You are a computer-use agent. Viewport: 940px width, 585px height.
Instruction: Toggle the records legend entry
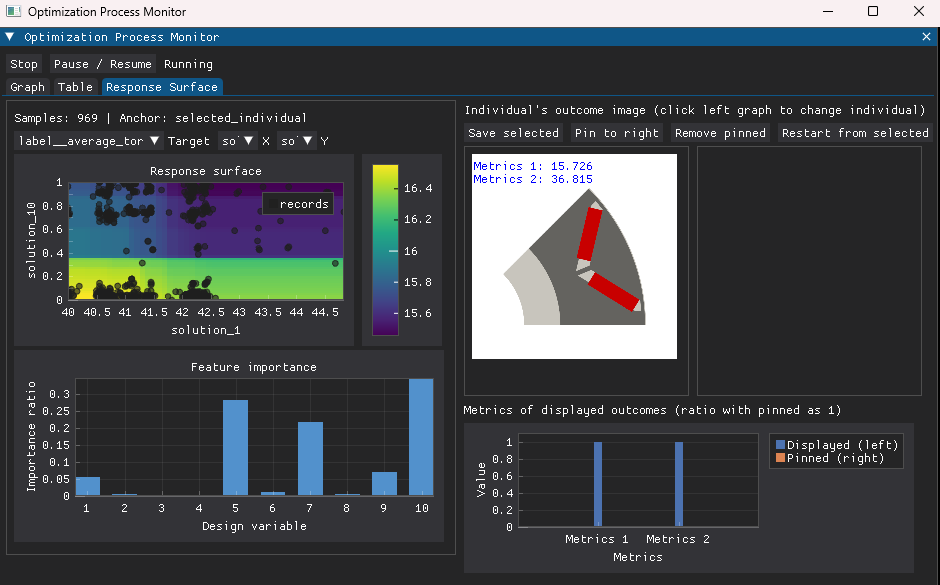click(299, 204)
